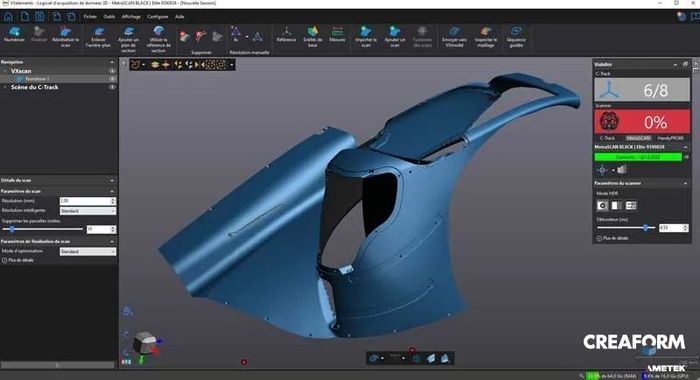The height and width of the screenshot is (380, 700).
Task: Collapse the Navigation panel header
Action: 112,62
